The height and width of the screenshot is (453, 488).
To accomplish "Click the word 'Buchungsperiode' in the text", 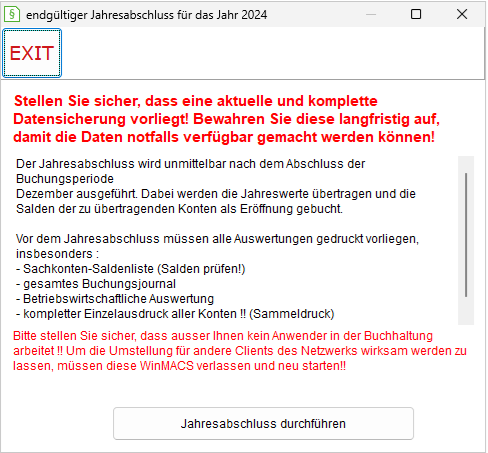I will coord(65,179).
